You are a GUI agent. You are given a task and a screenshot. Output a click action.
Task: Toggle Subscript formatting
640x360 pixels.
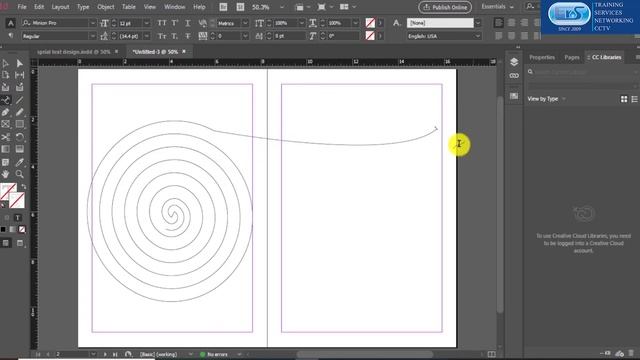(175, 36)
